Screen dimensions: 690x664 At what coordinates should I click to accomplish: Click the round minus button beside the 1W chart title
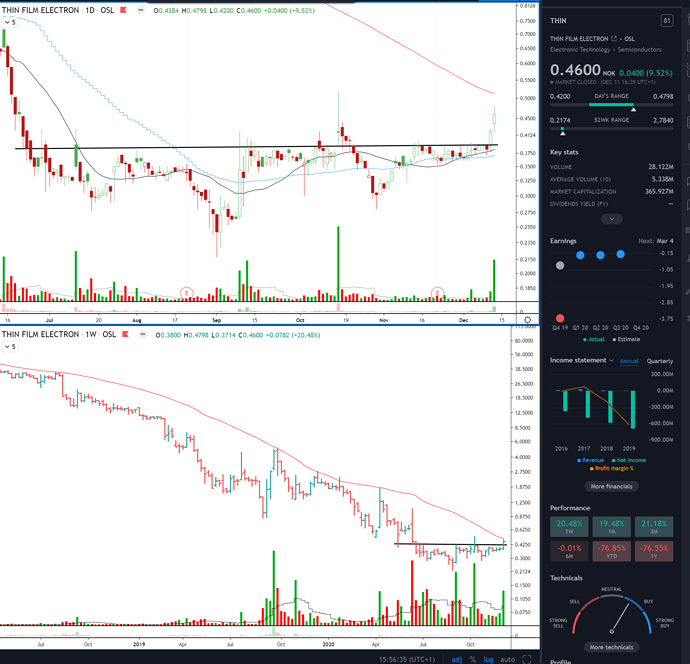pyautogui.click(x=143, y=334)
